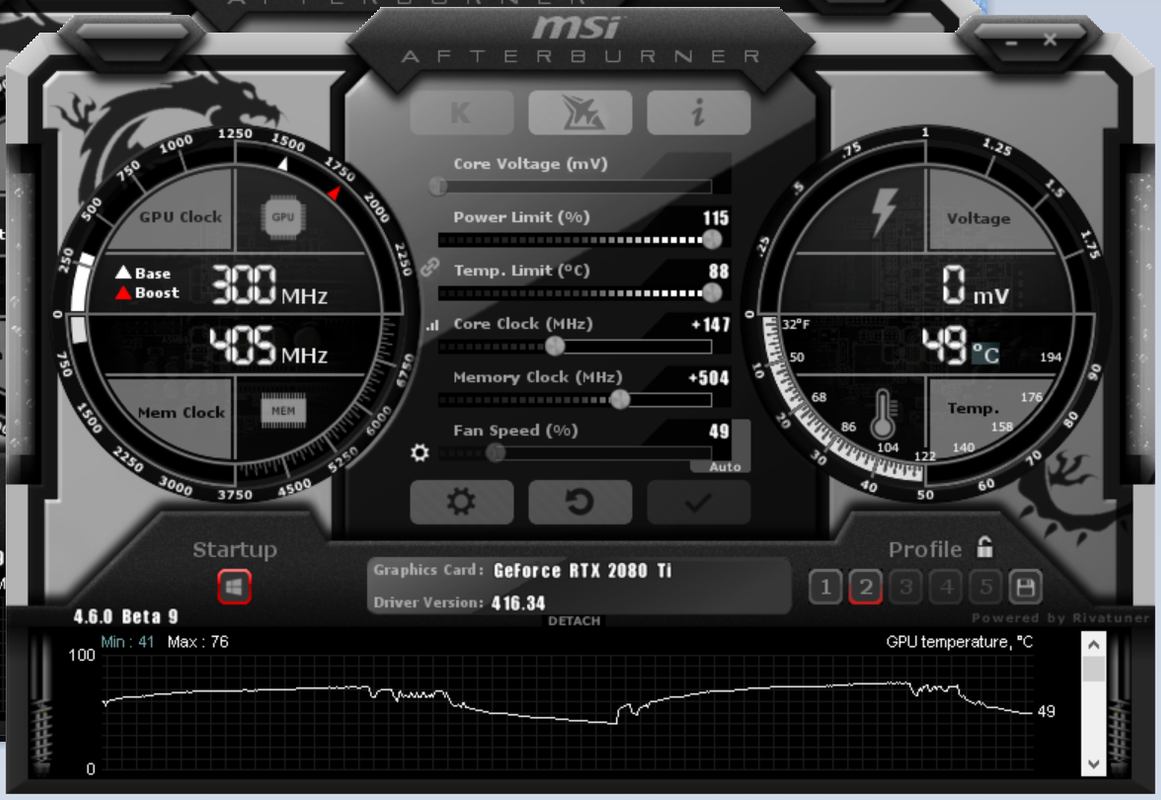
Task: Click the 300 MHz GPU clock readout
Action: (270, 285)
